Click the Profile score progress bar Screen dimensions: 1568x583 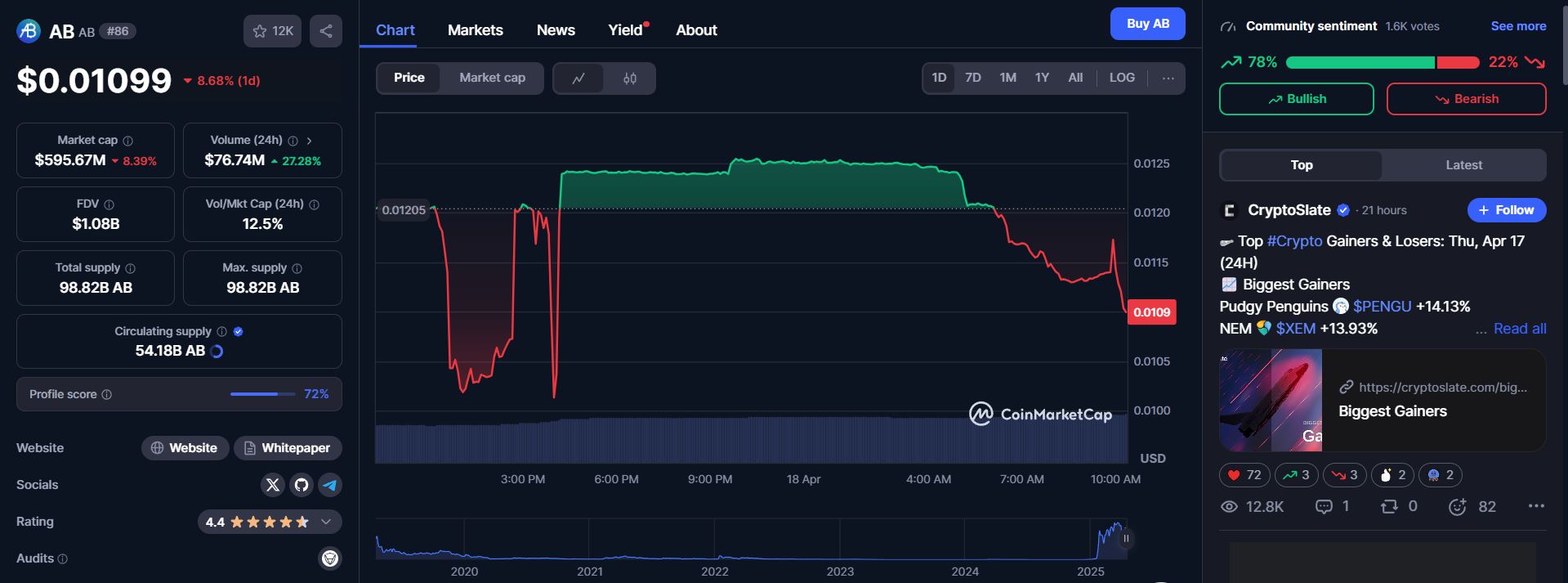tap(263, 394)
